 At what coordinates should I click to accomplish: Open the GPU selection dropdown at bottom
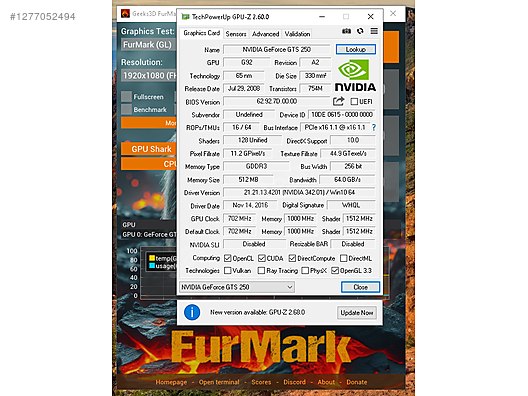point(237,287)
